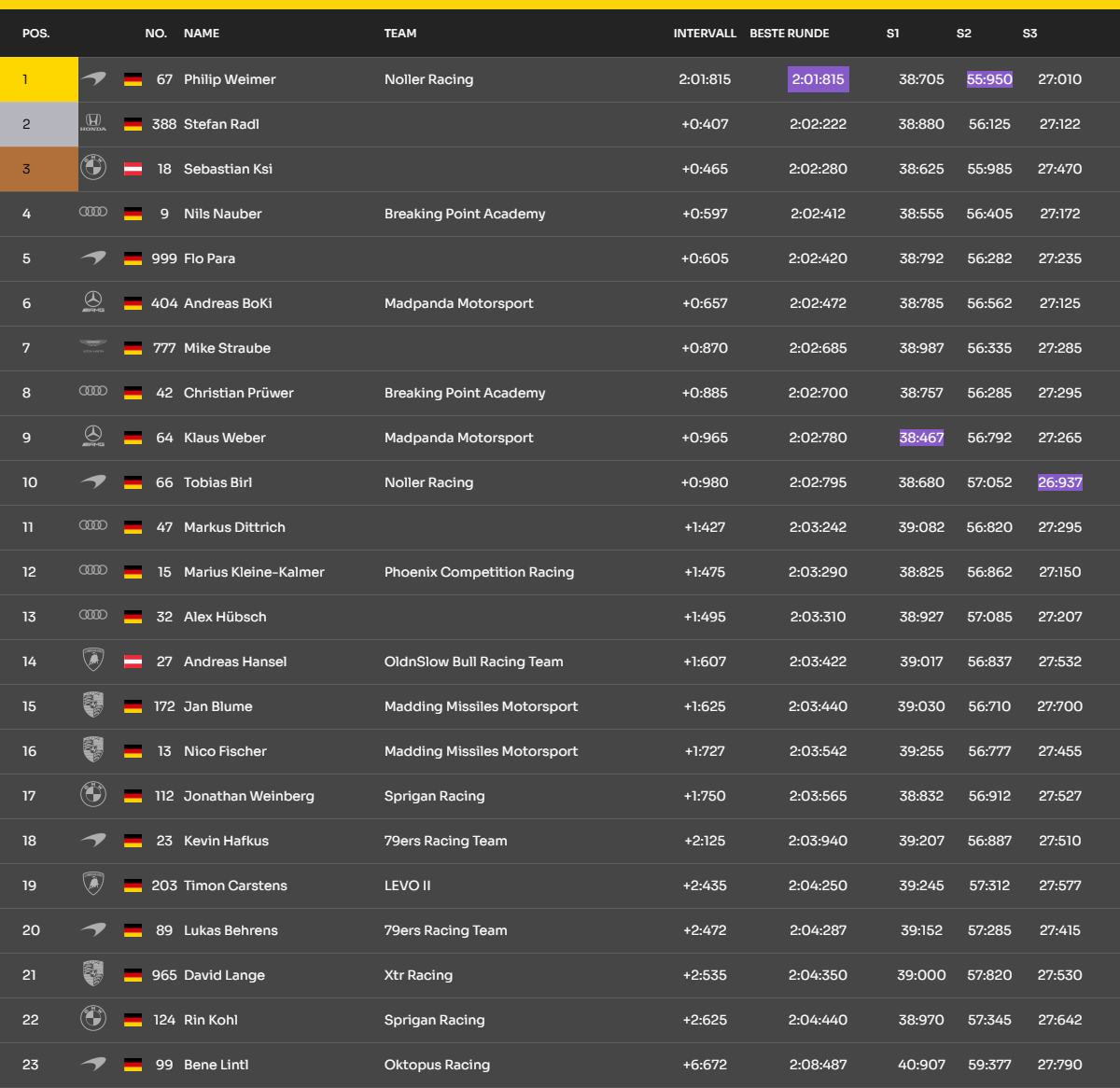Click the German flag beside Bene Lintl
The width and height of the screenshot is (1120, 1088).
(133, 1065)
